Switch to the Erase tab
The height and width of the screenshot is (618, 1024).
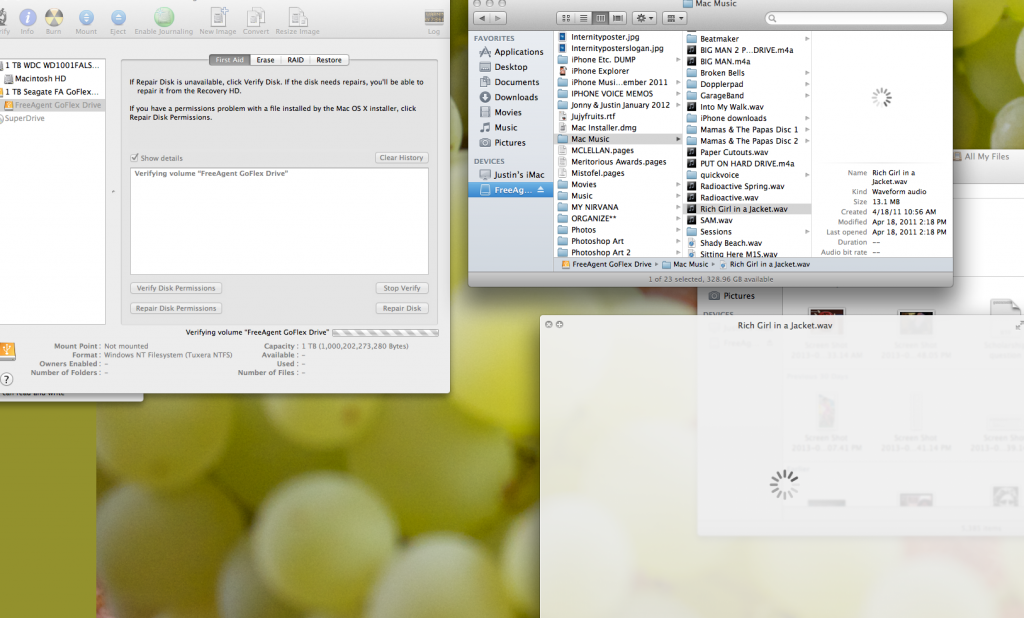[x=265, y=59]
